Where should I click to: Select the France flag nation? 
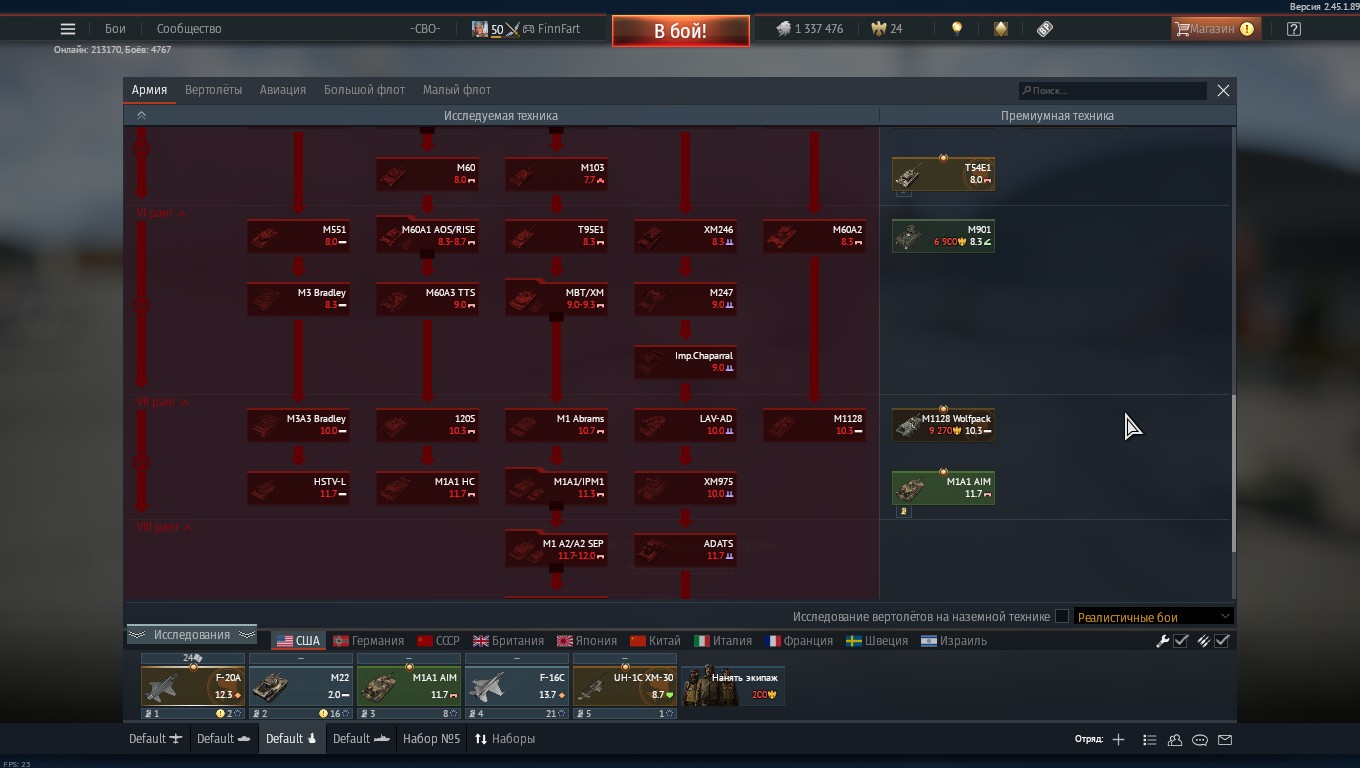pos(798,641)
